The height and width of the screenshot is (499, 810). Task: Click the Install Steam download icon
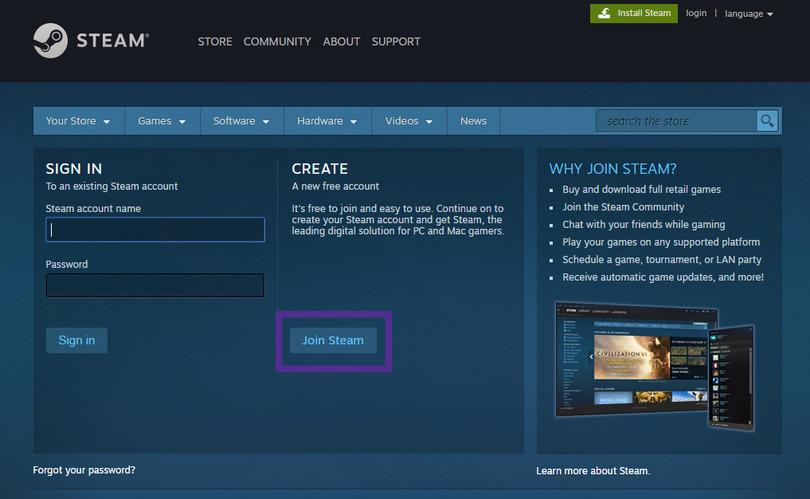point(604,13)
